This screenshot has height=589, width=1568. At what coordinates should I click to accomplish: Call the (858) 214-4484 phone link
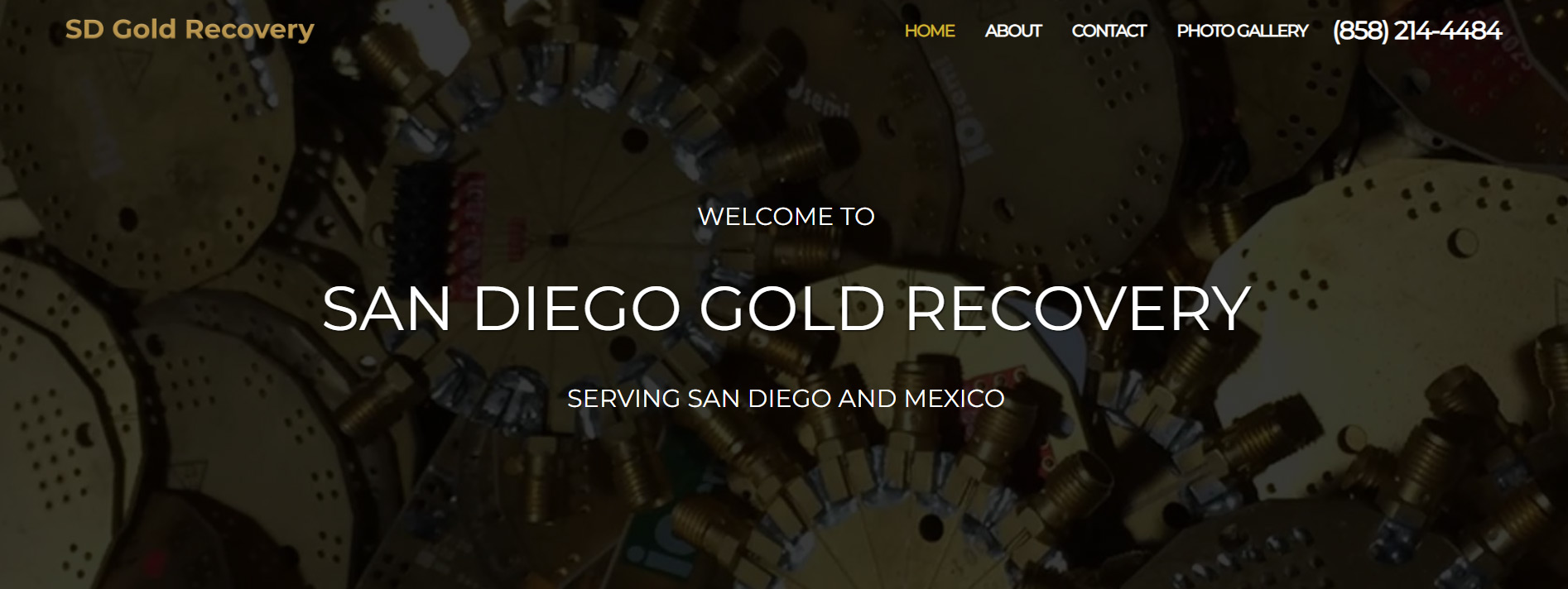(x=1416, y=31)
